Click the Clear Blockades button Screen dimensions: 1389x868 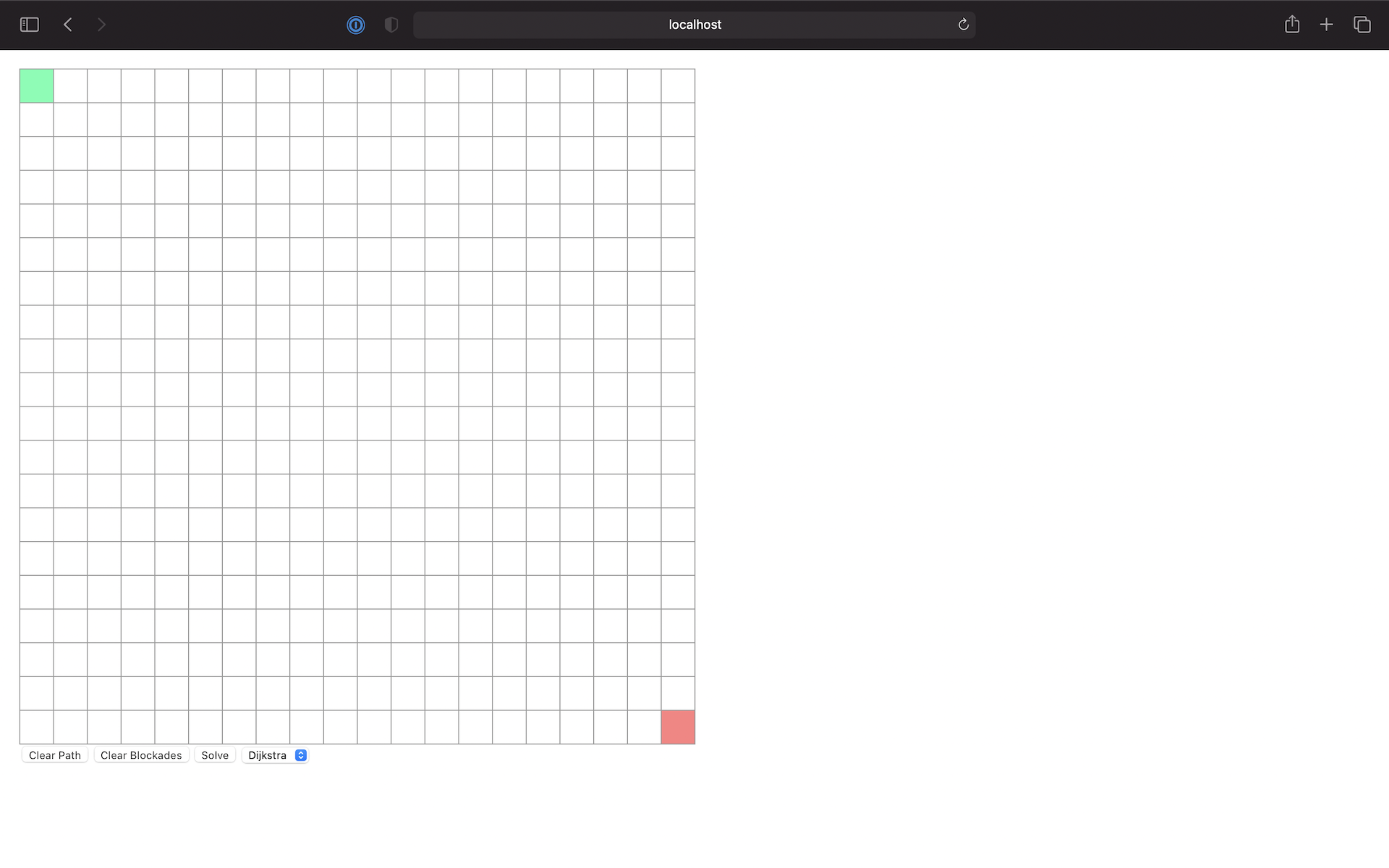(140, 754)
